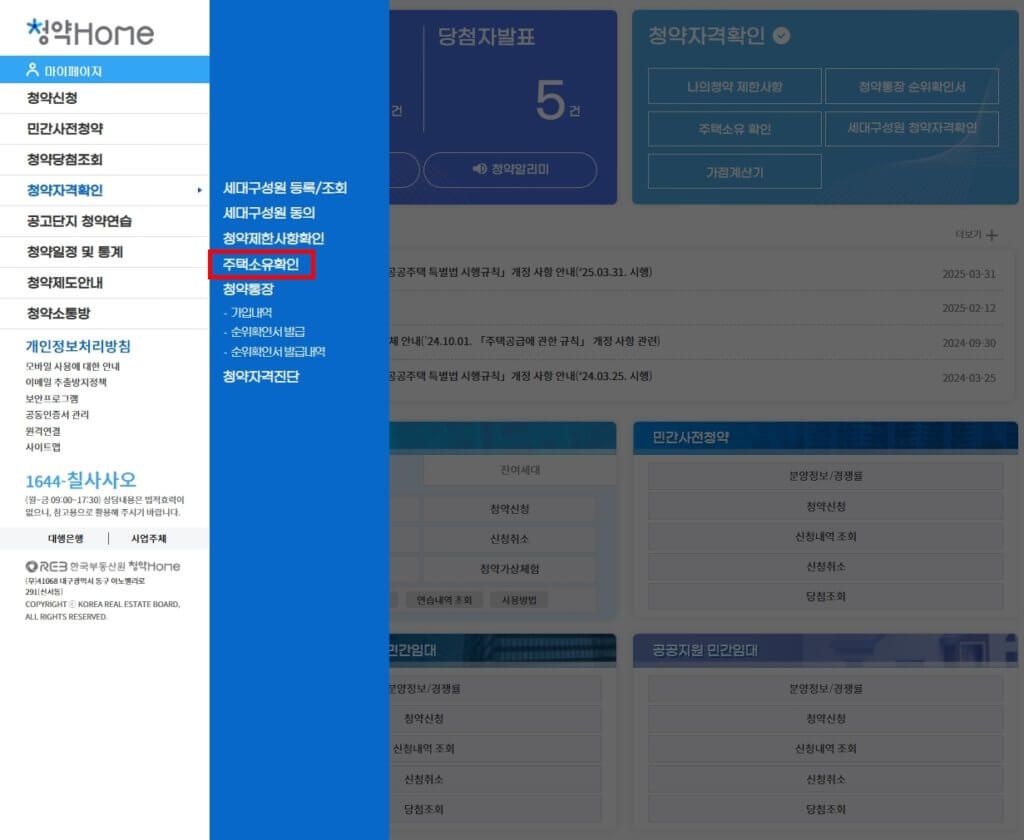Click 청약신청 under 공공지원 민간임대
1024x840 pixels.
(x=826, y=719)
